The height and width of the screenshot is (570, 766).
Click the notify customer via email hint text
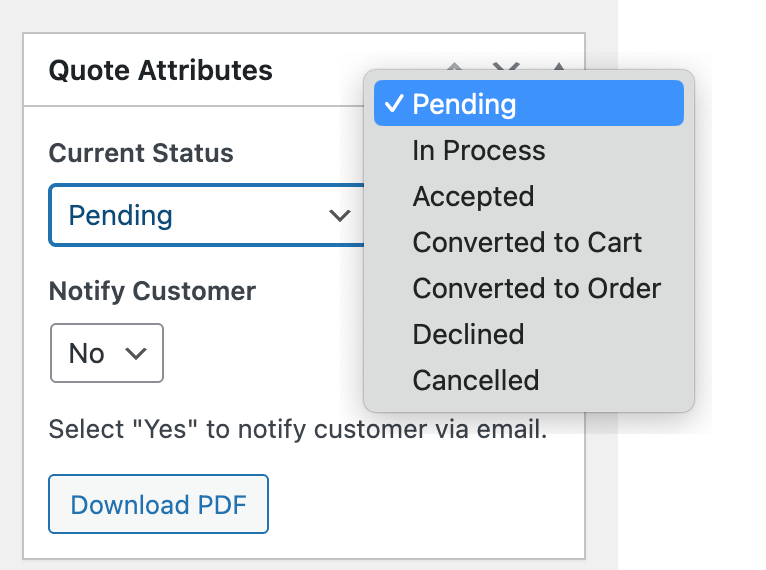click(298, 431)
